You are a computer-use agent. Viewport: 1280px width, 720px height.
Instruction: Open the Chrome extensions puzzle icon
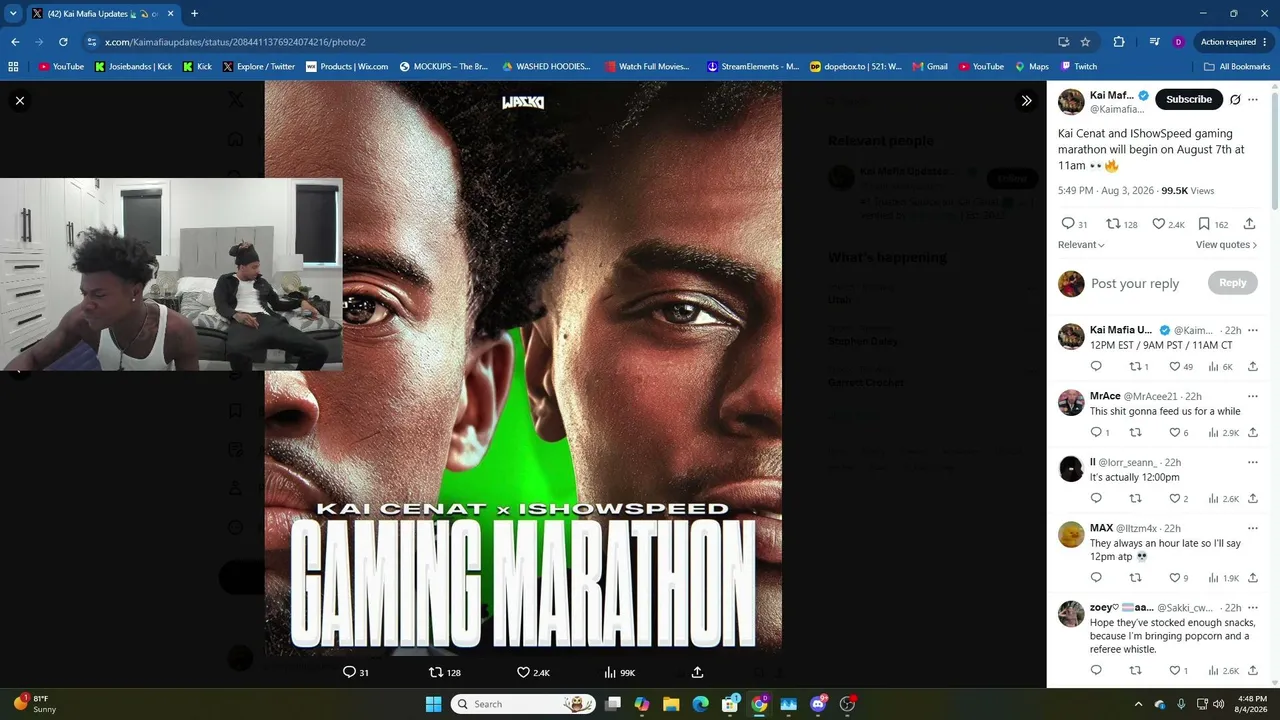pyautogui.click(x=1118, y=42)
